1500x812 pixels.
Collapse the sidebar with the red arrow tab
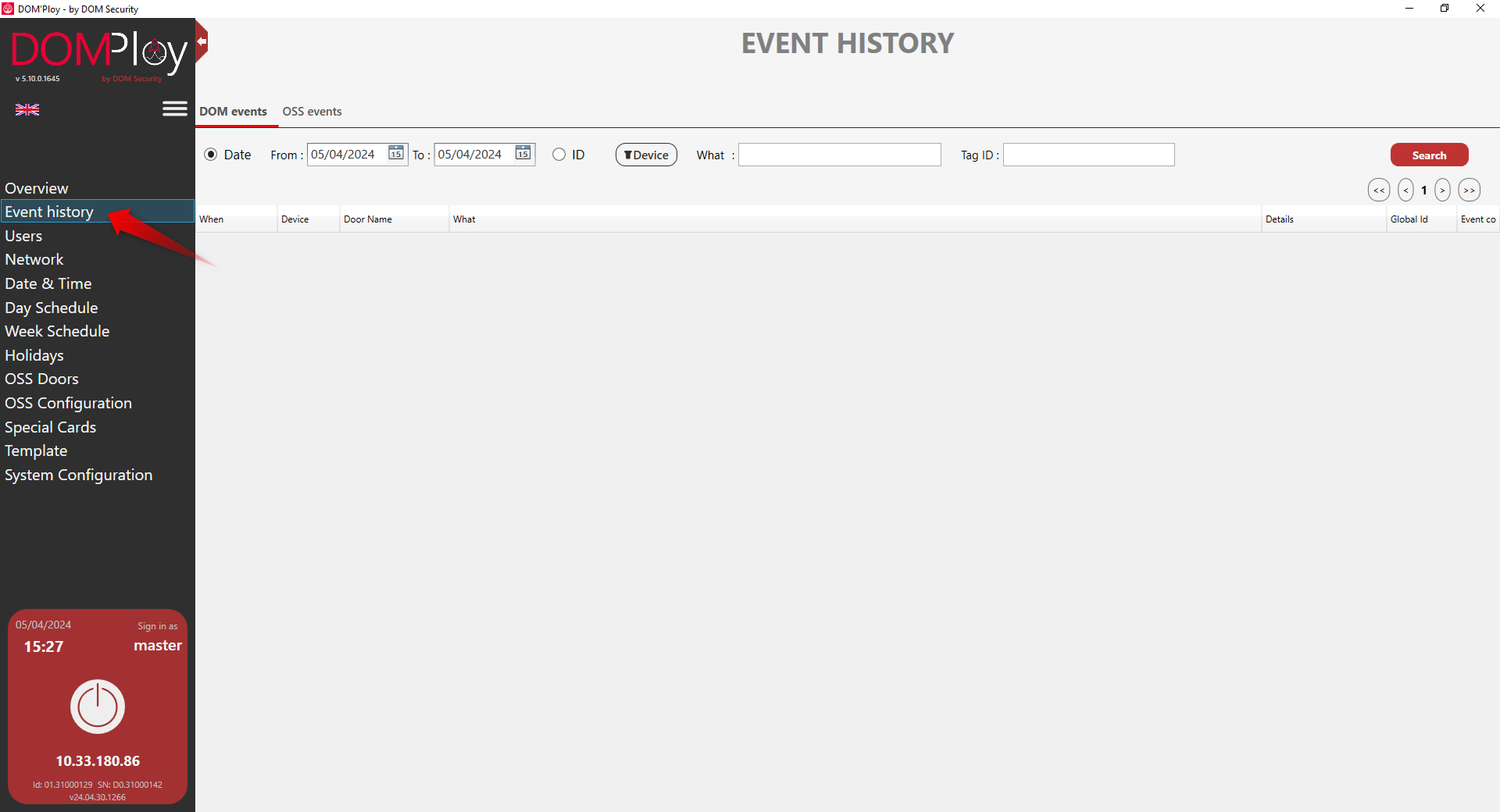(202, 41)
